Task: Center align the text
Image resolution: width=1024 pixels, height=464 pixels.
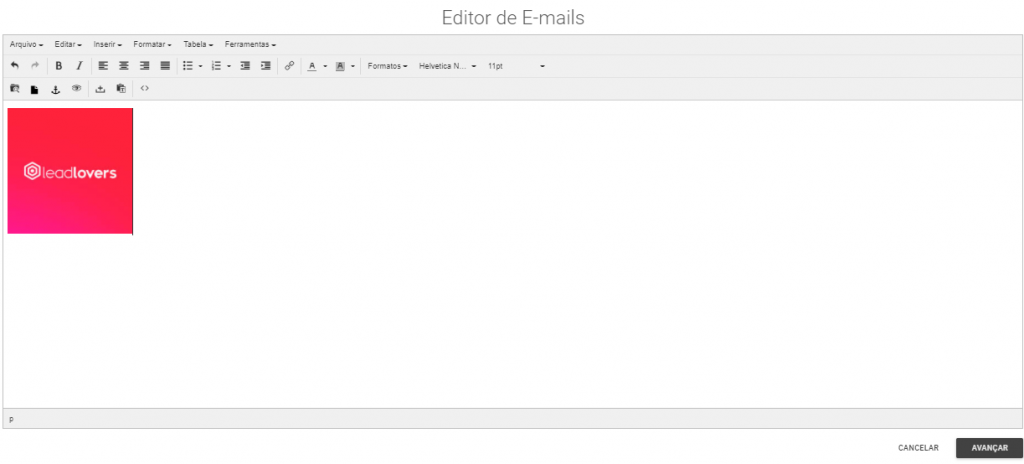Action: coord(124,66)
